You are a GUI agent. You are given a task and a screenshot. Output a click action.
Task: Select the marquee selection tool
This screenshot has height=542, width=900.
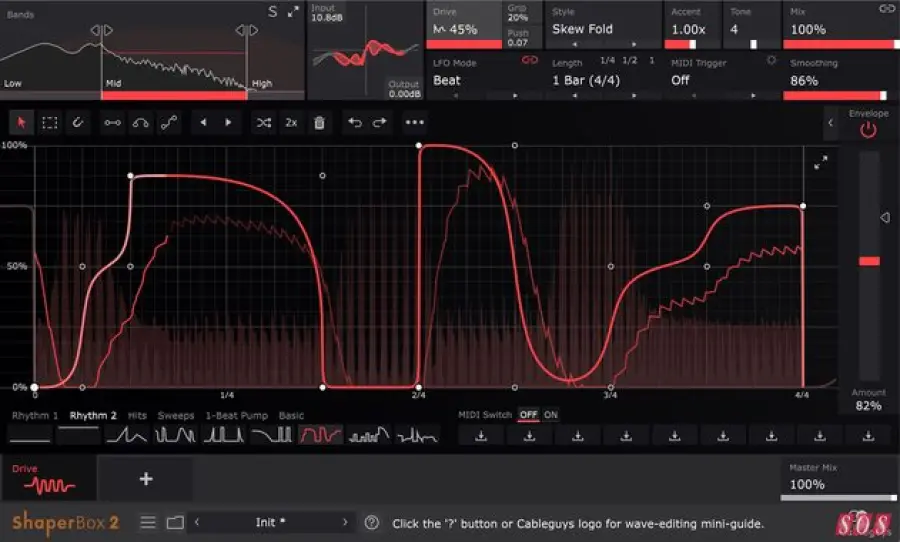tap(50, 122)
